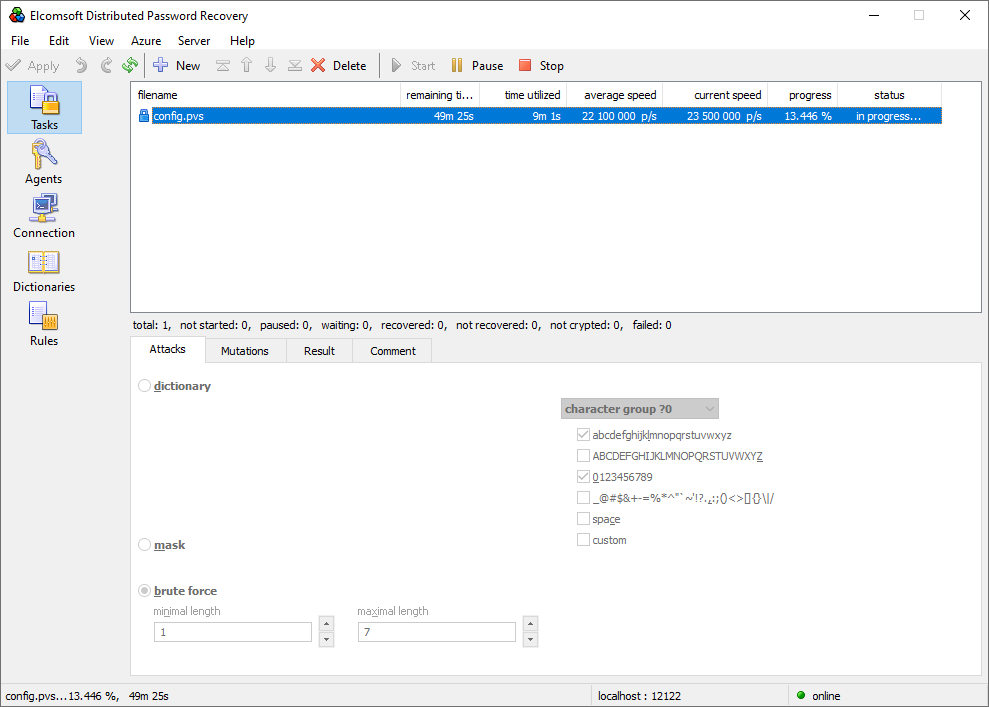Select the Tasks sidebar icon
989x707 pixels.
click(x=43, y=107)
